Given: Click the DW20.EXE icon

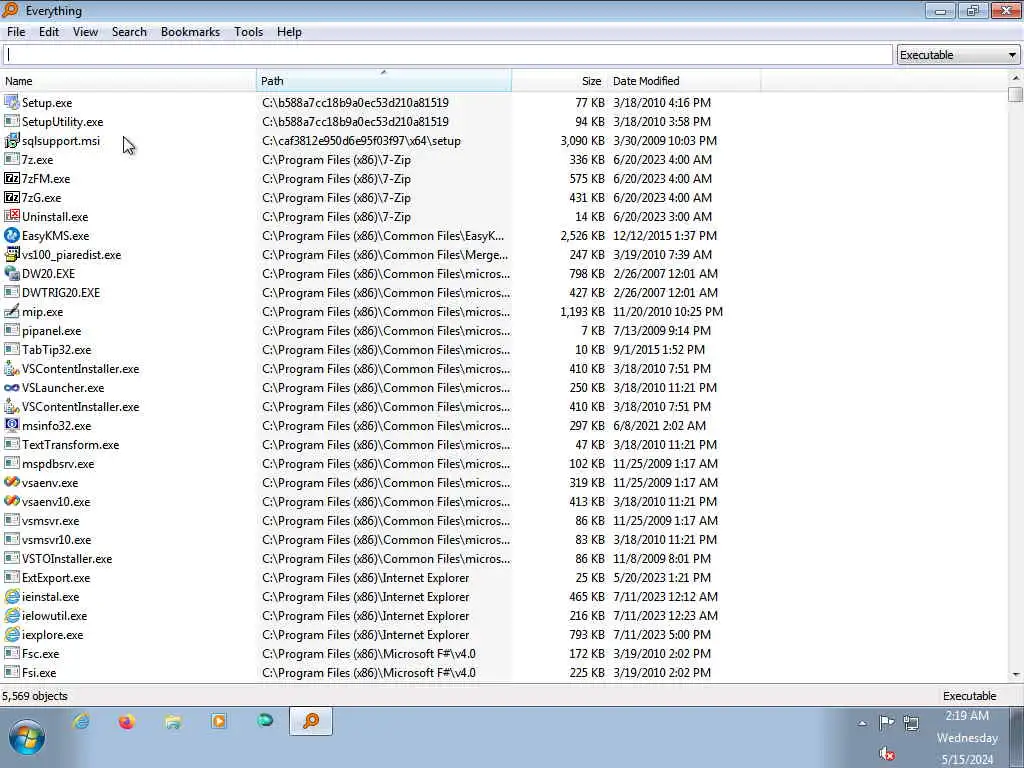Looking at the screenshot, I should [x=12, y=273].
